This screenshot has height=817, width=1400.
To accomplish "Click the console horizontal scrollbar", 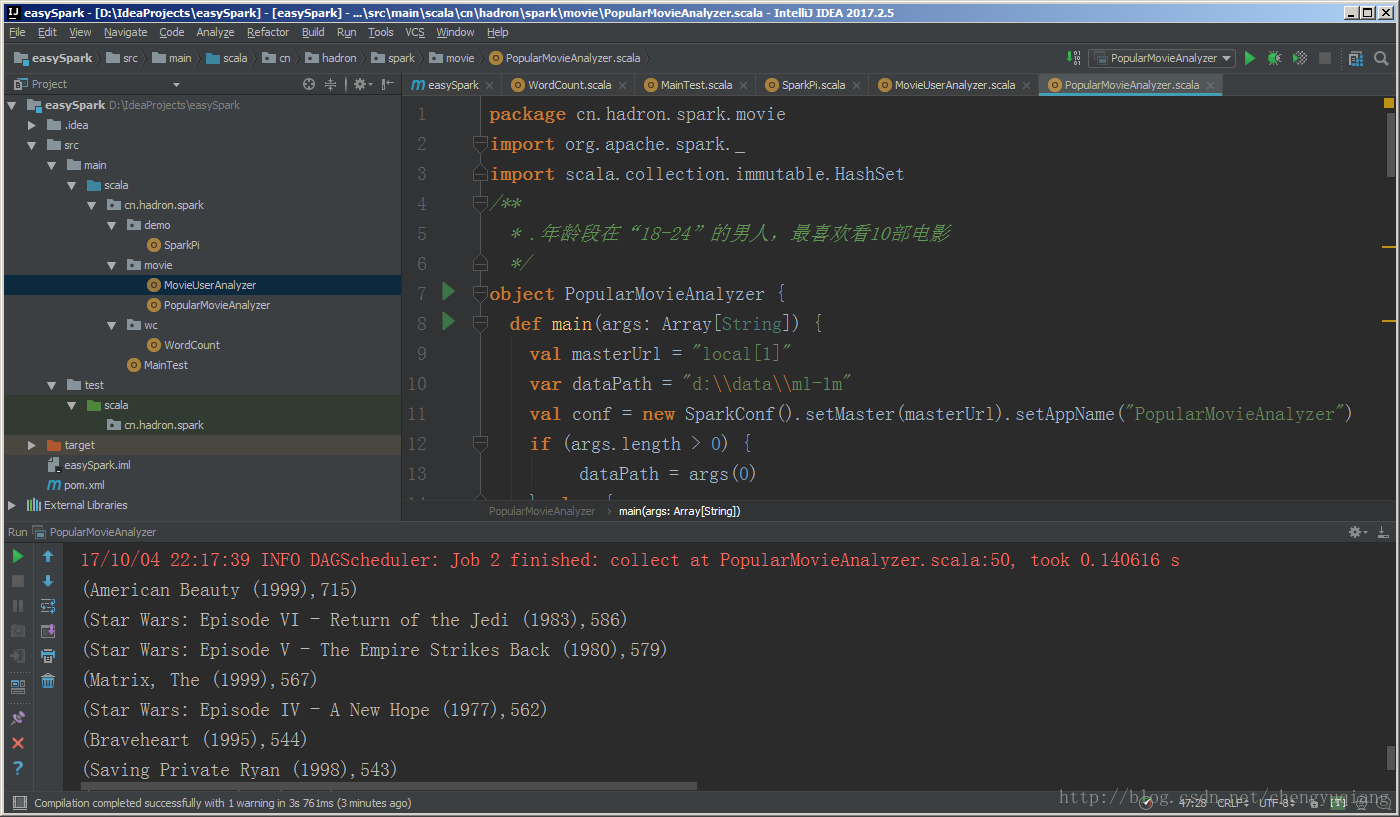I will pos(389,788).
